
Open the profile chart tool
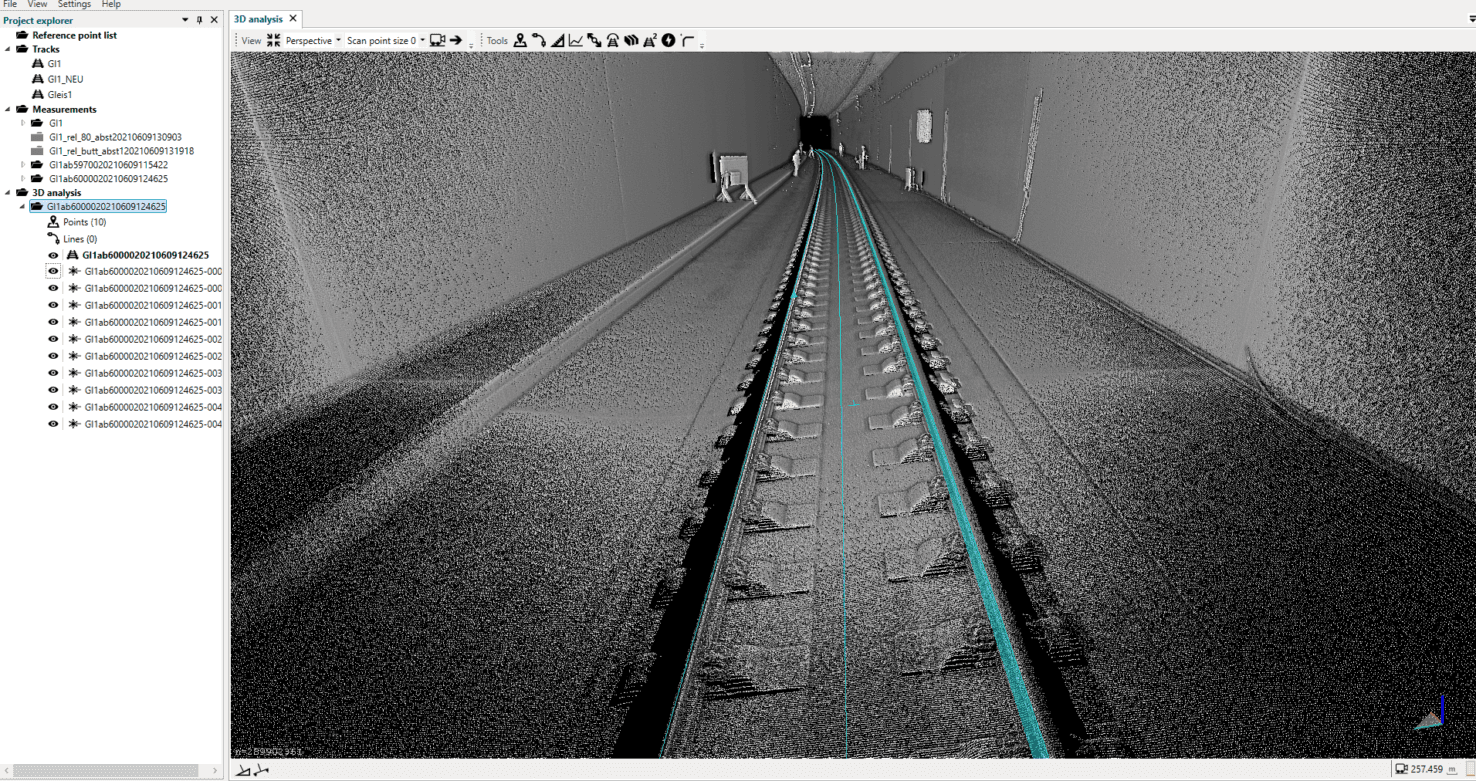click(576, 41)
